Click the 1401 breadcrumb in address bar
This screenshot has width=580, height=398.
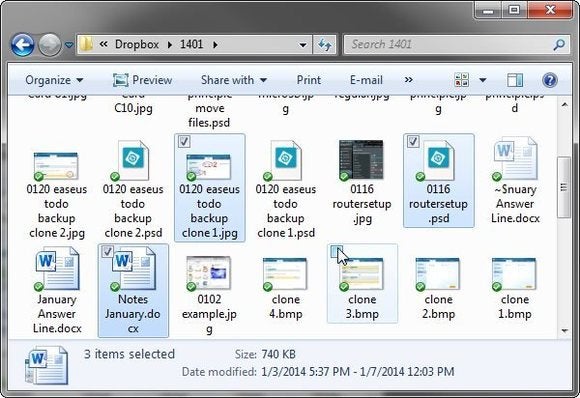tap(191, 44)
